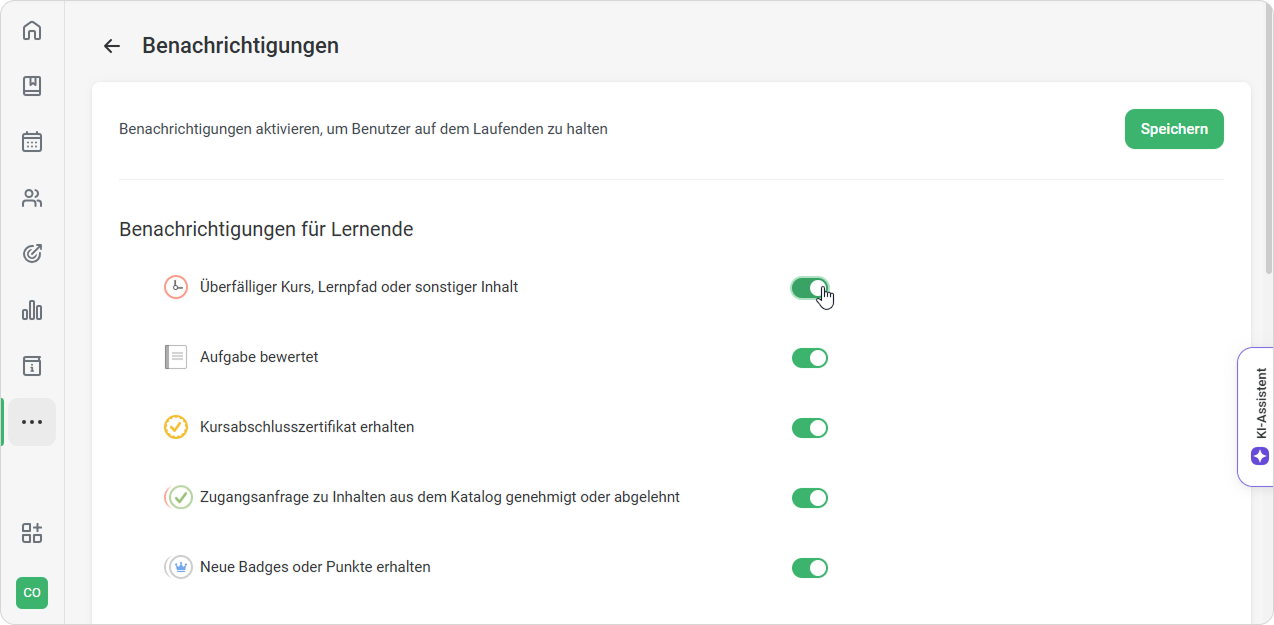
Task: Toggle Kursabschlusszertifikat erhalten notification
Action: click(x=810, y=428)
